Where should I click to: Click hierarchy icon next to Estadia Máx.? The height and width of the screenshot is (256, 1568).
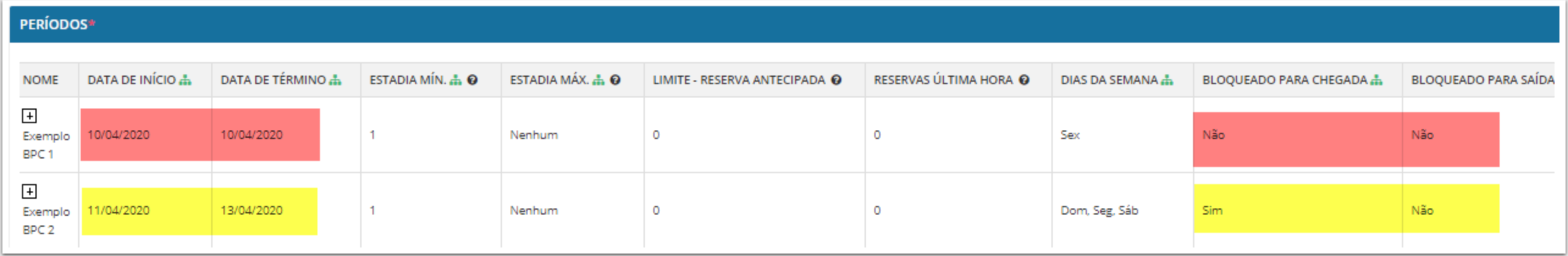pos(598,80)
